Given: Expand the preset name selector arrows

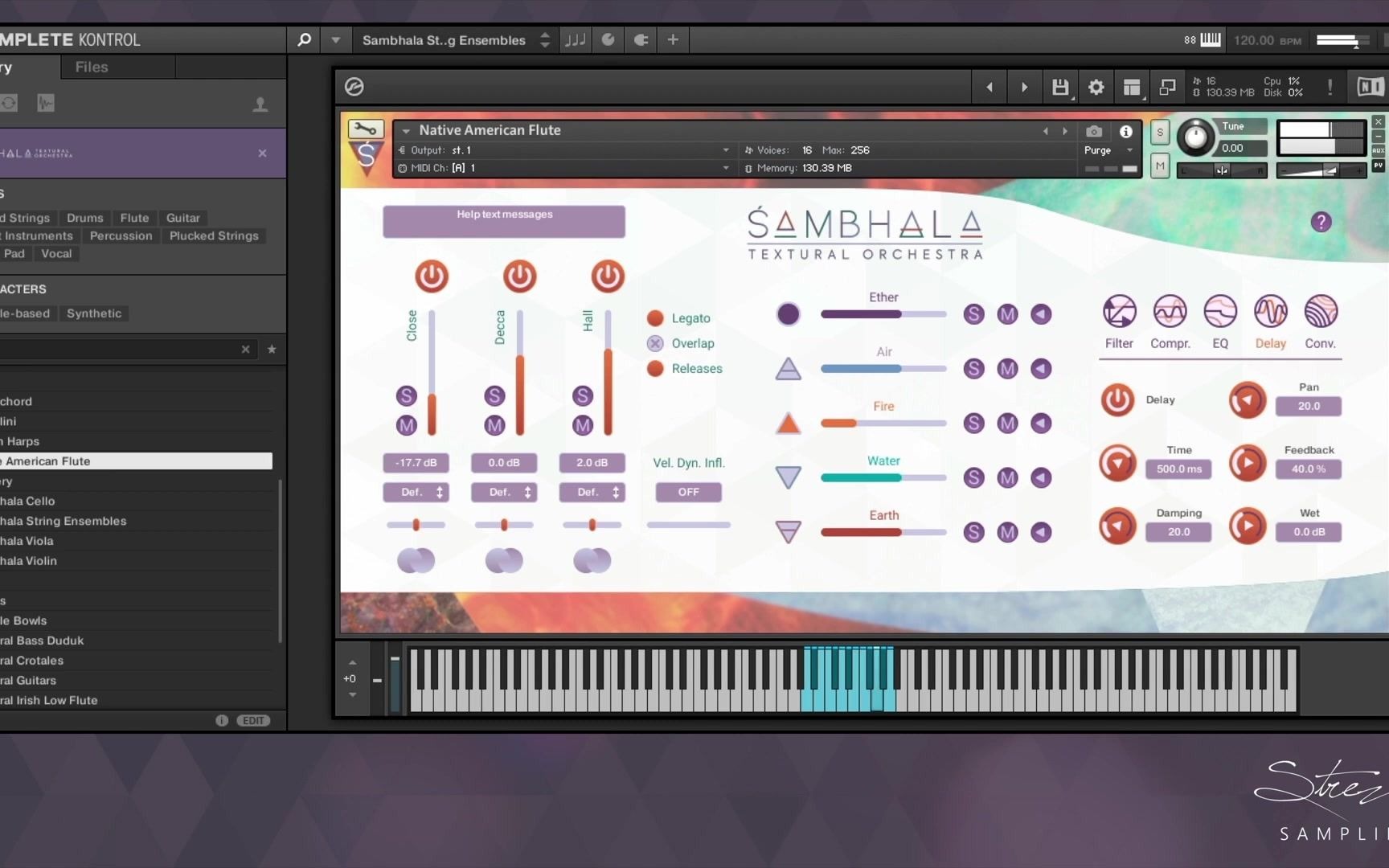Looking at the screenshot, I should (545, 39).
